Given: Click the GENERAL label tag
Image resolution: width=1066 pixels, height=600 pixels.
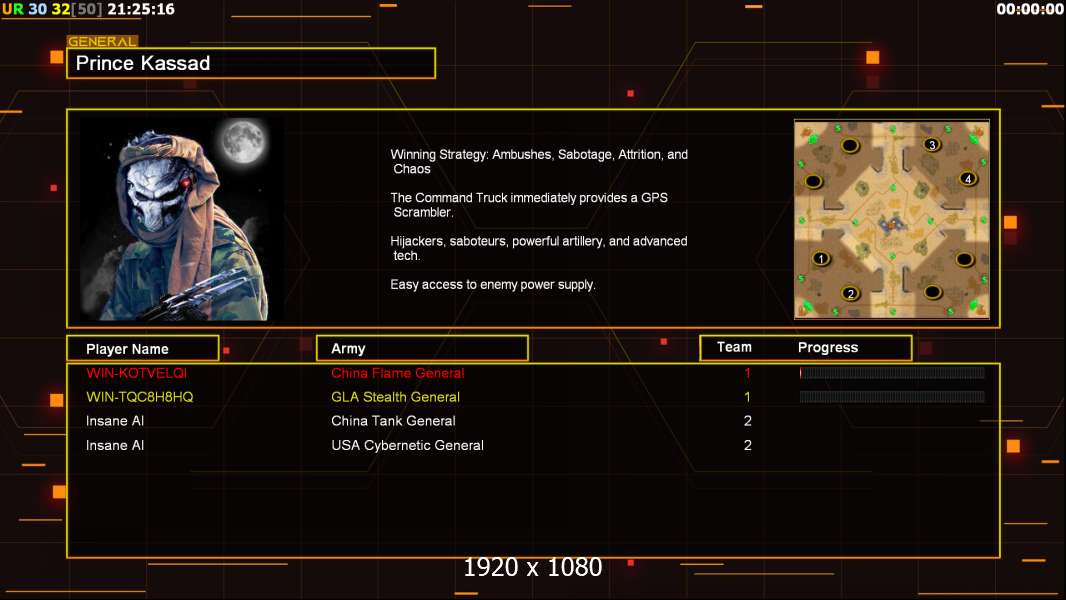Looking at the screenshot, I should click(x=102, y=41).
